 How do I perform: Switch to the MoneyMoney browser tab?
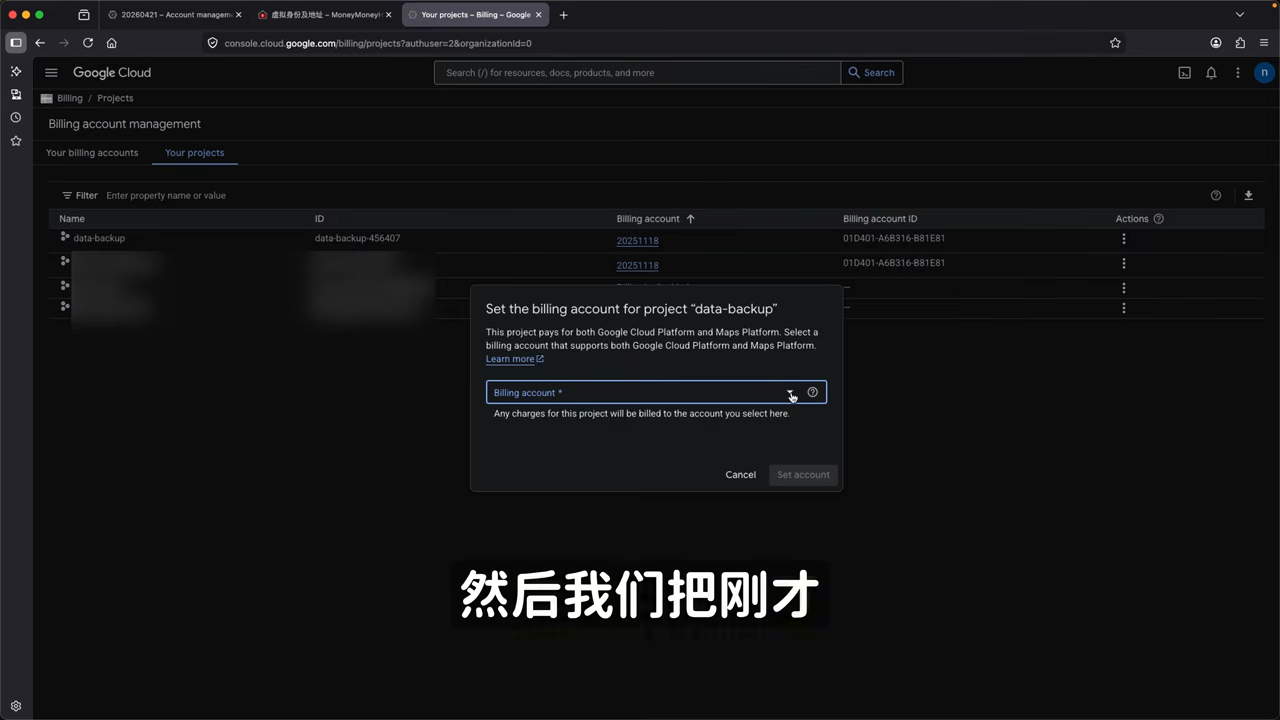326,15
